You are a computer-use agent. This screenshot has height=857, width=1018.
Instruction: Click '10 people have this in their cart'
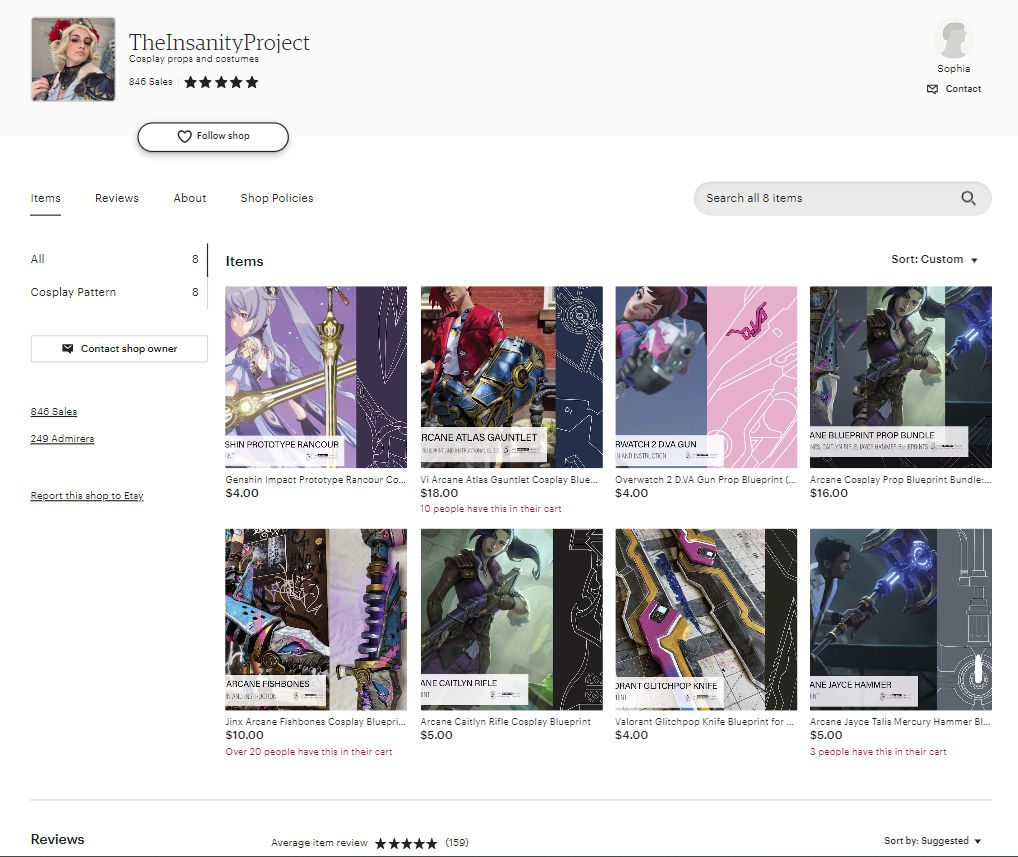tap(491, 509)
